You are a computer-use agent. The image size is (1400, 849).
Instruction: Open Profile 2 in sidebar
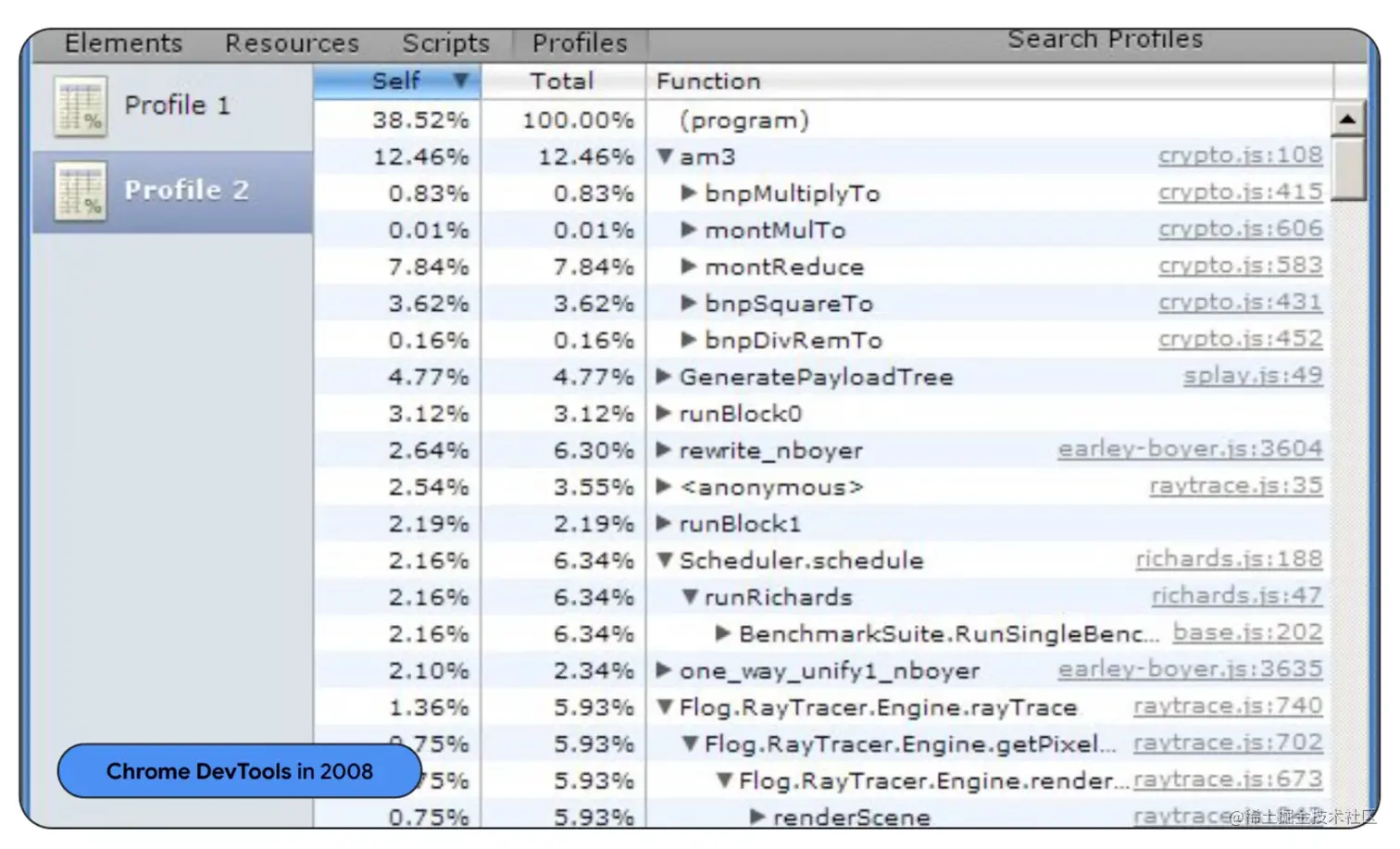point(173,192)
